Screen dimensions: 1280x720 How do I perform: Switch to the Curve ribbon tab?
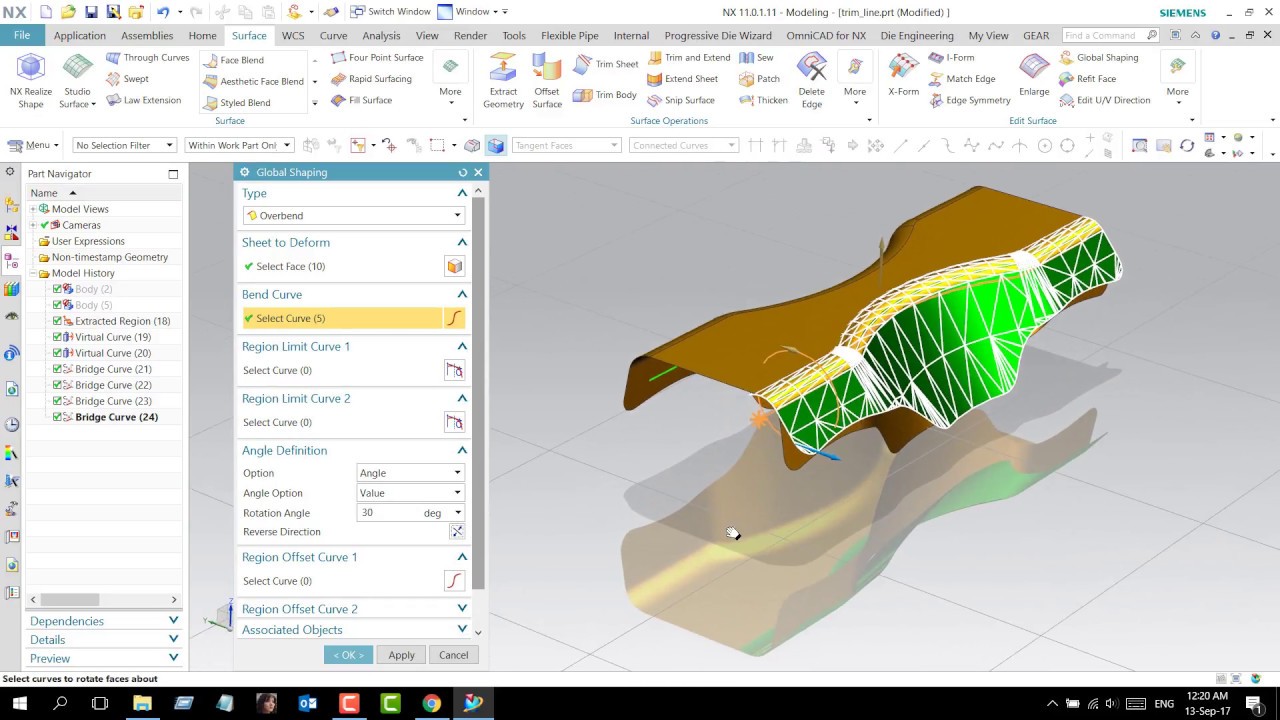point(333,35)
